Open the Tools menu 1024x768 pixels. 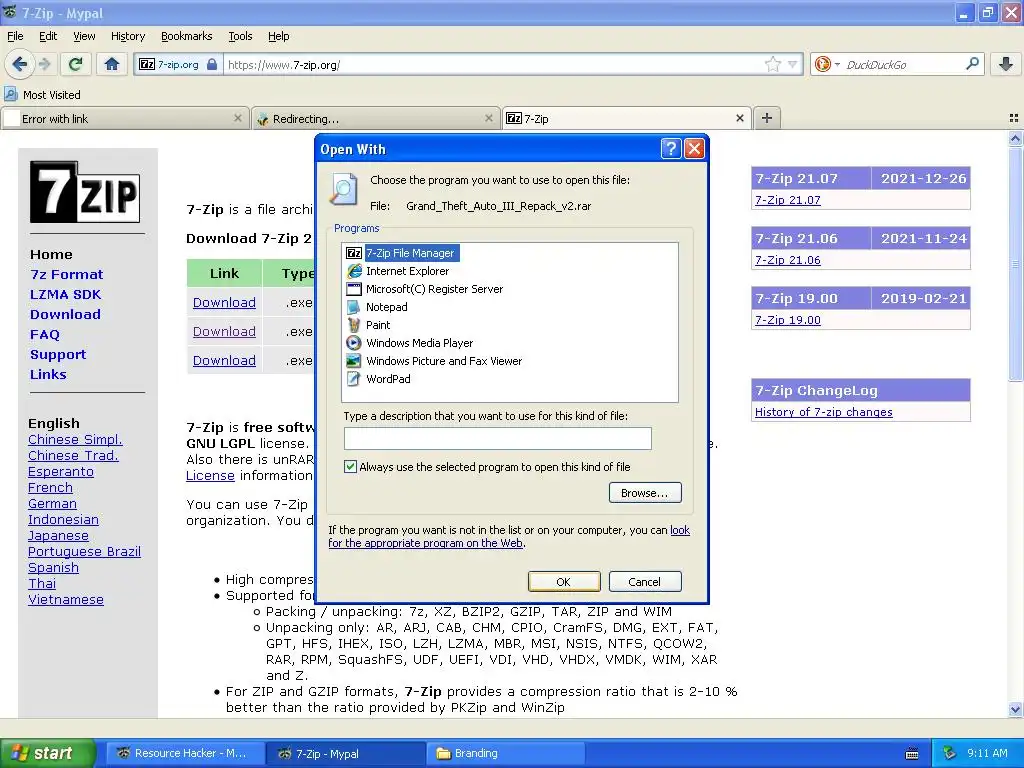point(240,36)
